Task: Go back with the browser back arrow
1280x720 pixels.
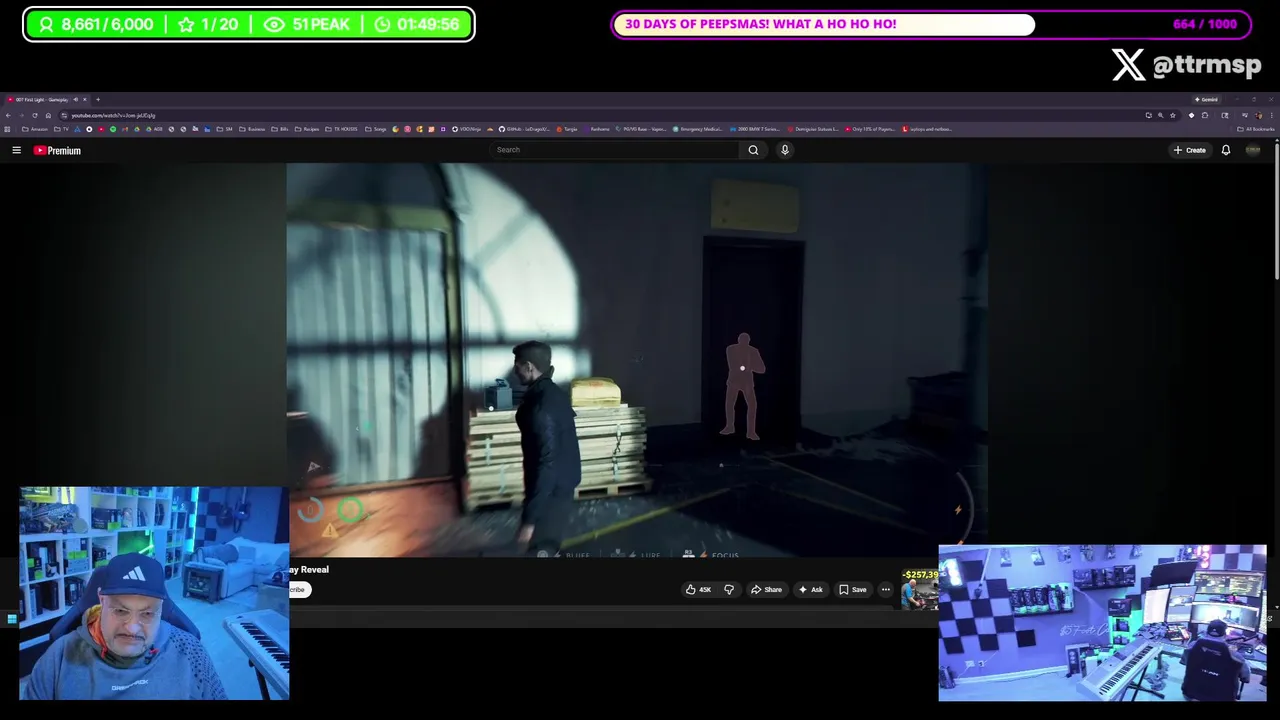Action: (8, 115)
